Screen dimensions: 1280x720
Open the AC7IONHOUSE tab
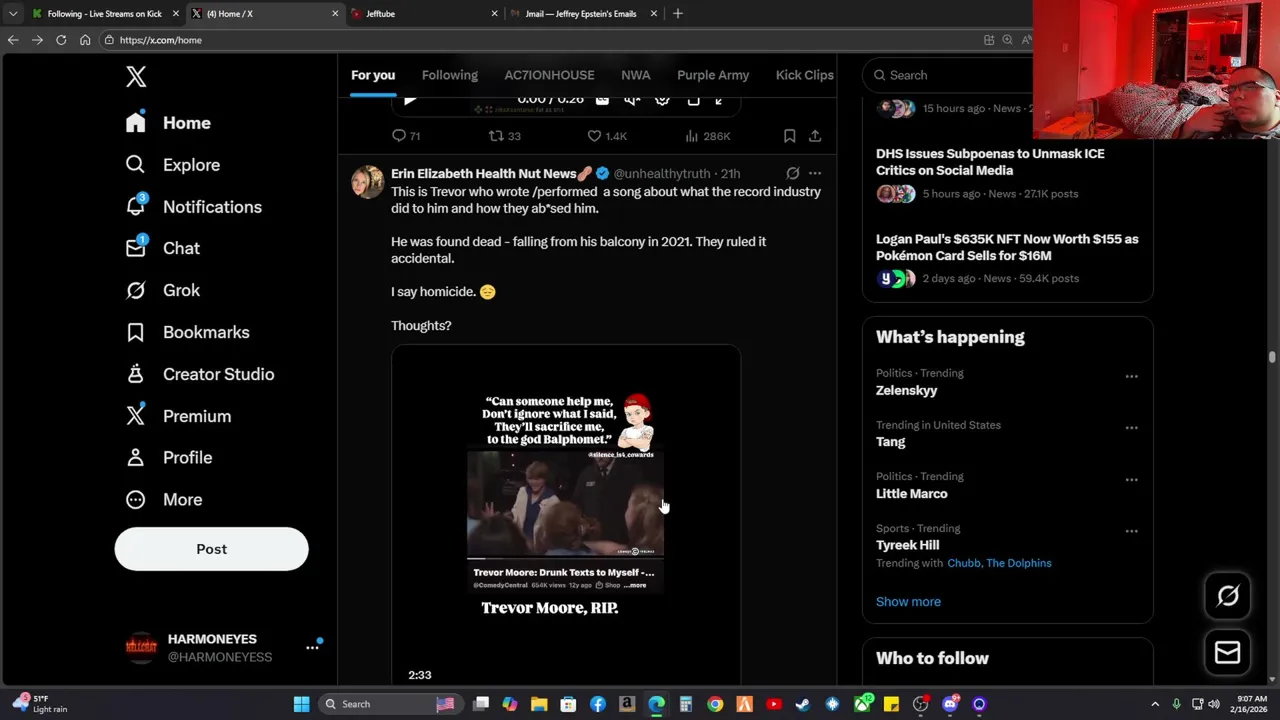[x=549, y=75]
